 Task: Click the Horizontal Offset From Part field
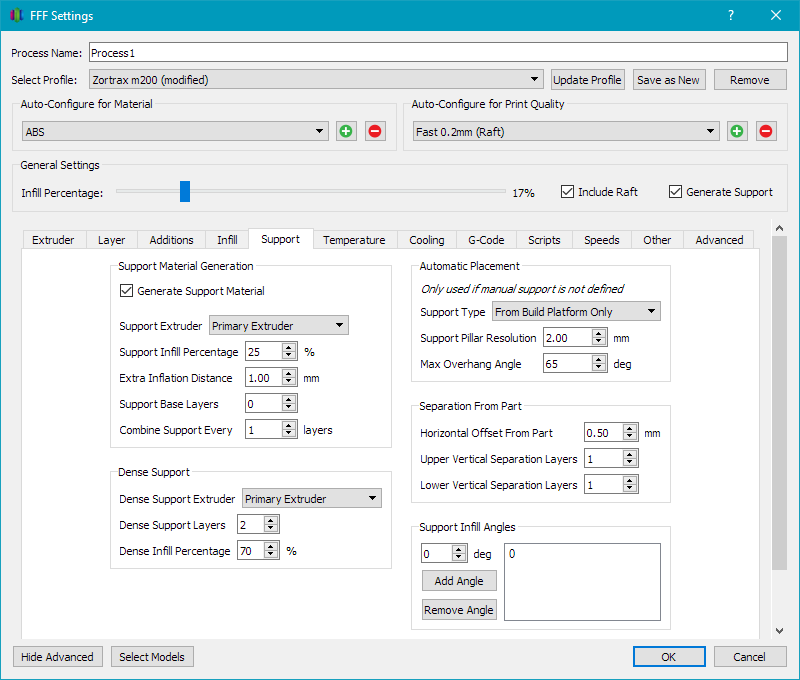pos(604,433)
